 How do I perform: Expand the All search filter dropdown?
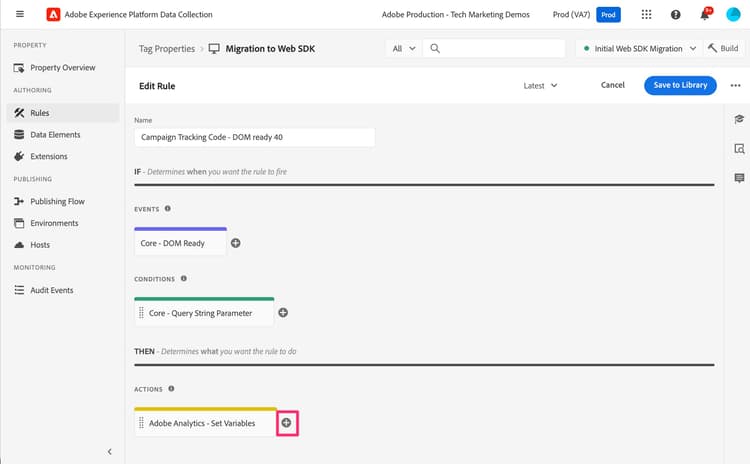point(403,48)
